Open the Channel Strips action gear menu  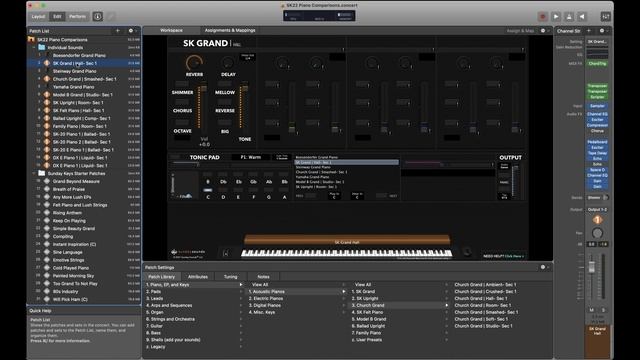pos(602,31)
